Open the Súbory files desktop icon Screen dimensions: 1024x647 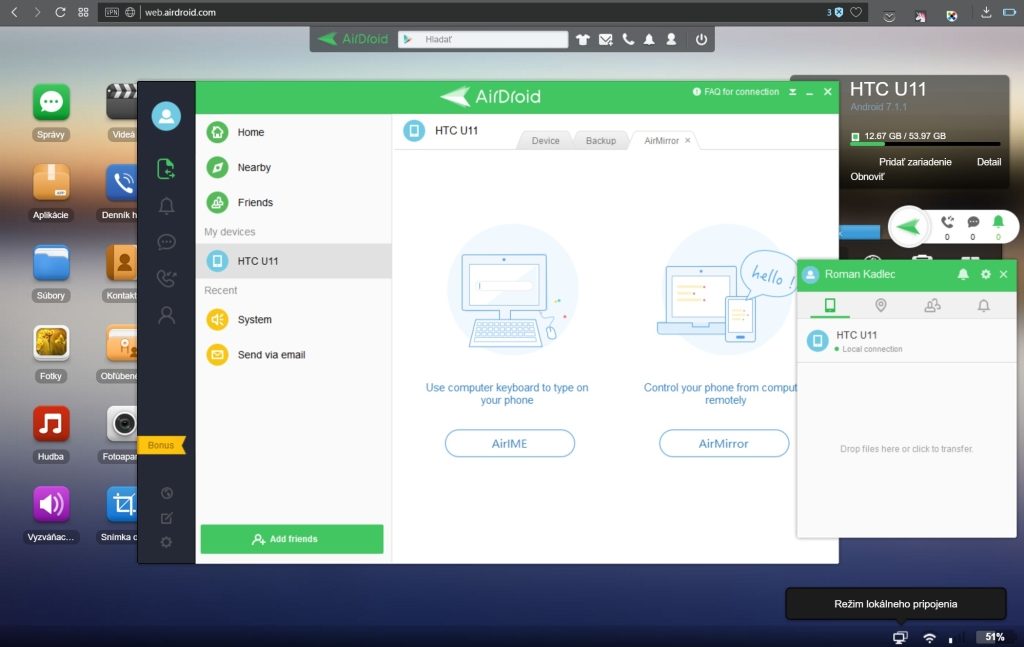click(51, 263)
